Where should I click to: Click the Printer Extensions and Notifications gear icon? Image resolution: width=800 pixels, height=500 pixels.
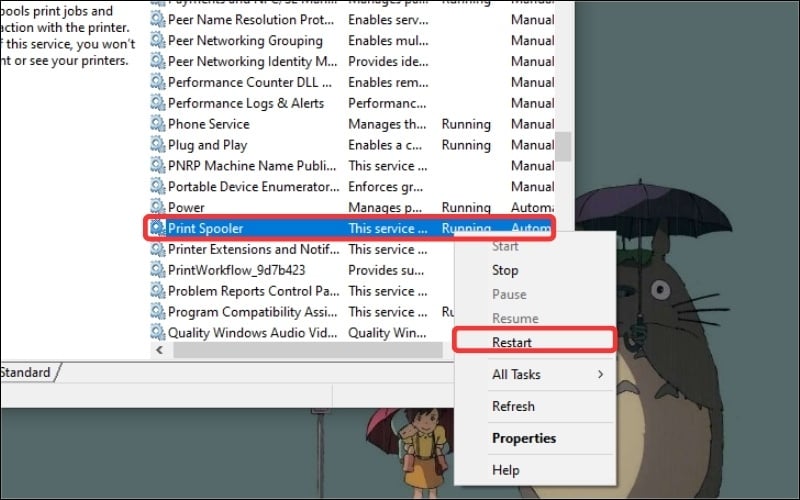pos(157,249)
